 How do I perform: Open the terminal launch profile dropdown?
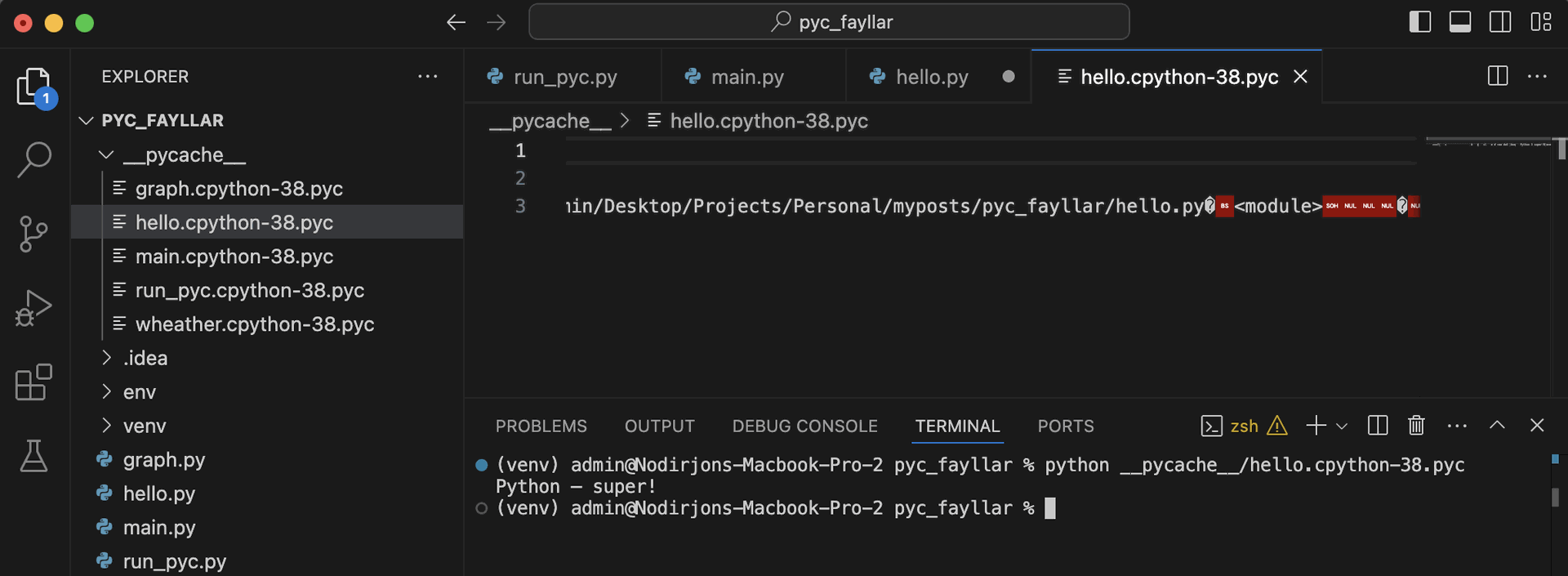pyautogui.click(x=1342, y=426)
